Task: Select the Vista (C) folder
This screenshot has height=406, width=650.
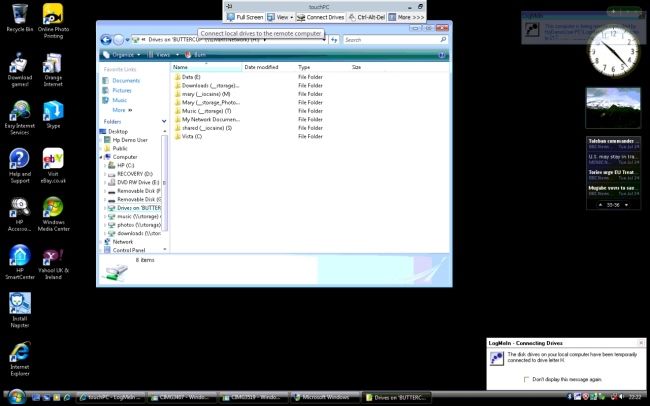Action: (x=188, y=136)
